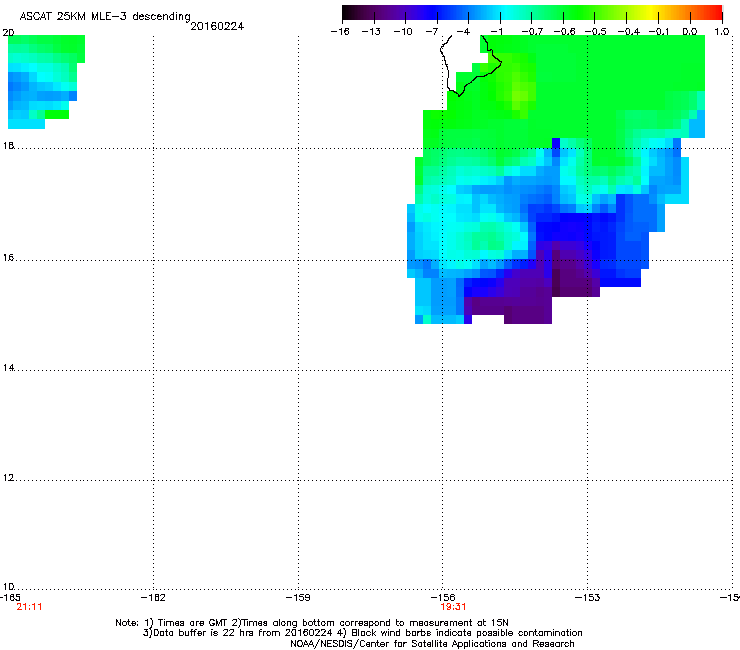Click the black island coastline outline
Viewport: 740px width, 650px height.
pyautogui.click(x=470, y=65)
